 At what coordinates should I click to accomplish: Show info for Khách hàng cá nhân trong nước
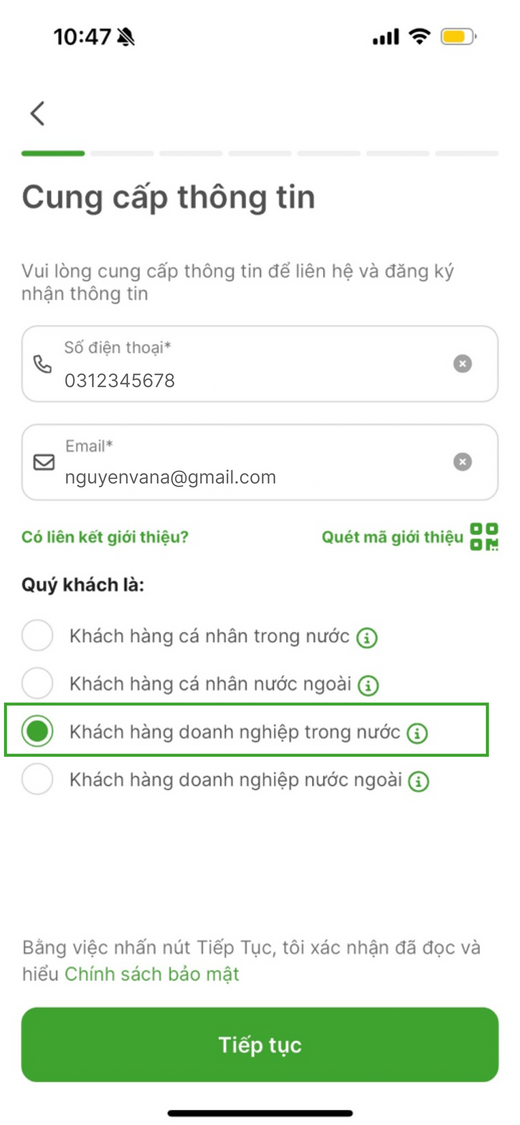point(367,637)
